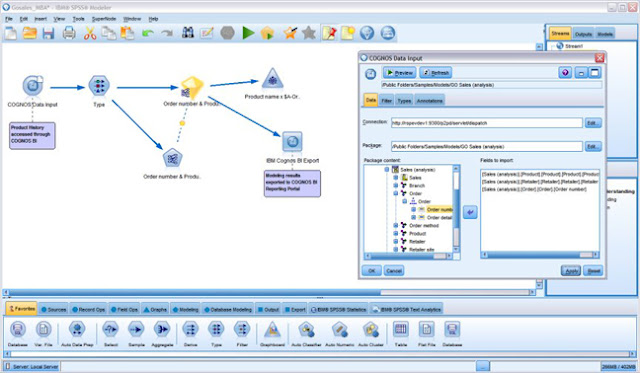This screenshot has width=640, height=373.
Task: Click the Reset button
Action: [593, 271]
